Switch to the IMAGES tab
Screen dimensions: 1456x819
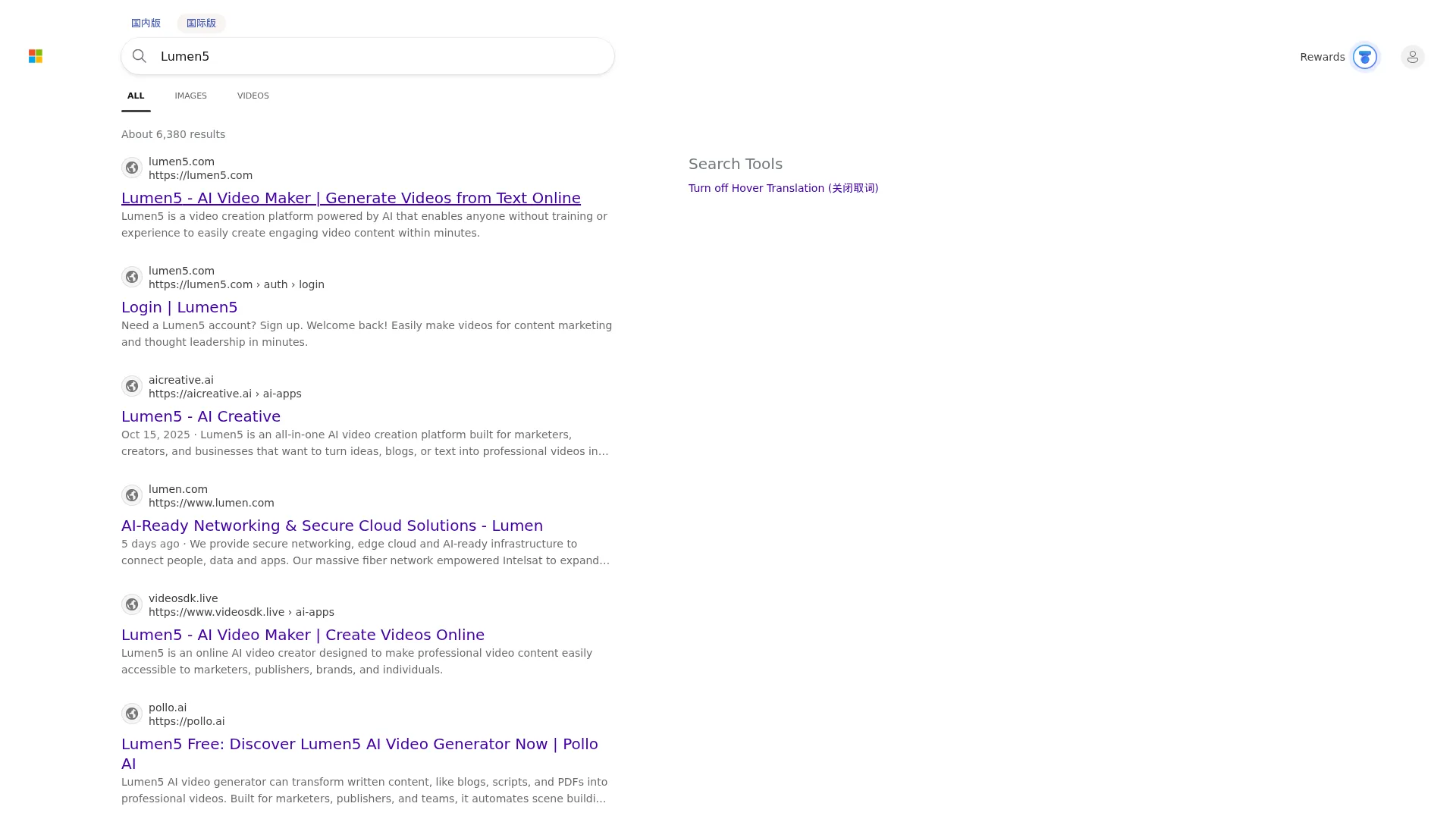[x=190, y=96]
